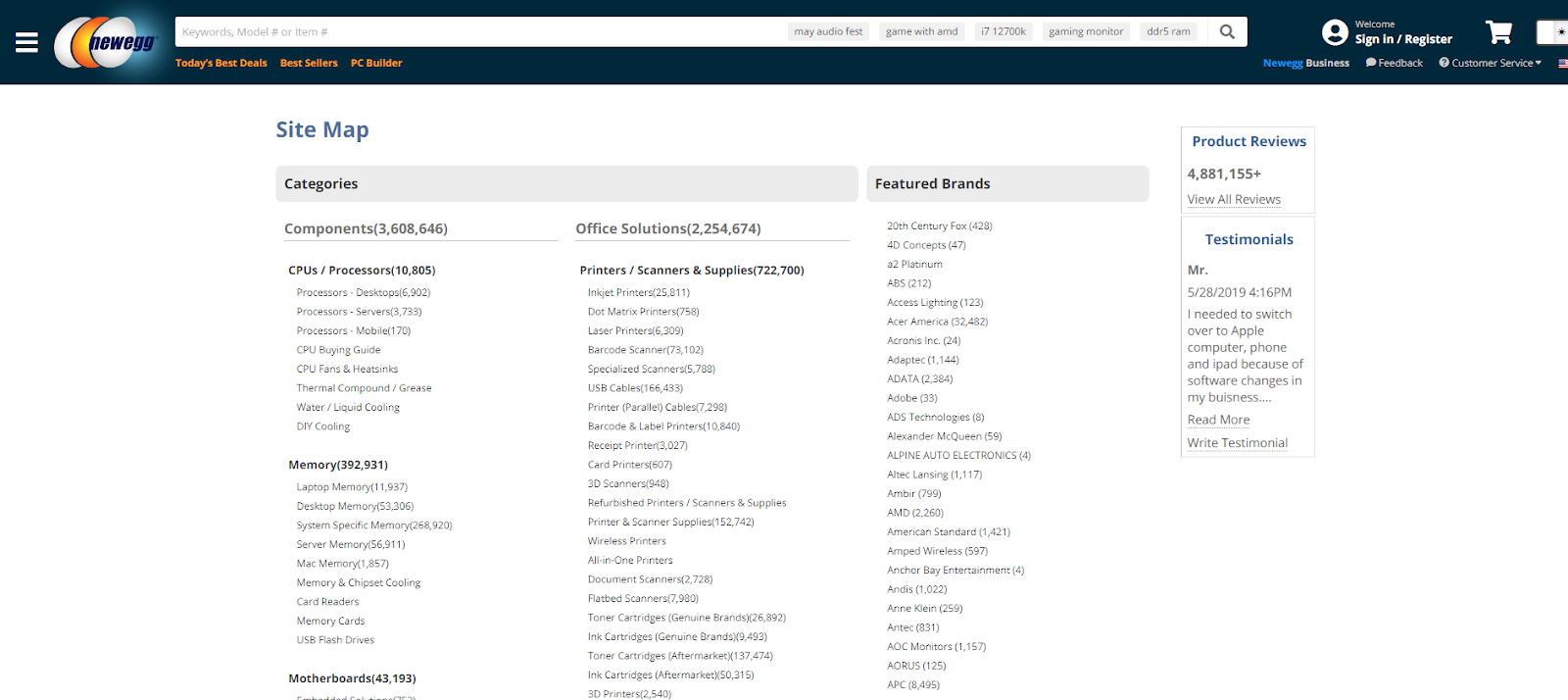Select 'game with amd' search suggestion
The image size is (1568, 700).
pos(921,31)
